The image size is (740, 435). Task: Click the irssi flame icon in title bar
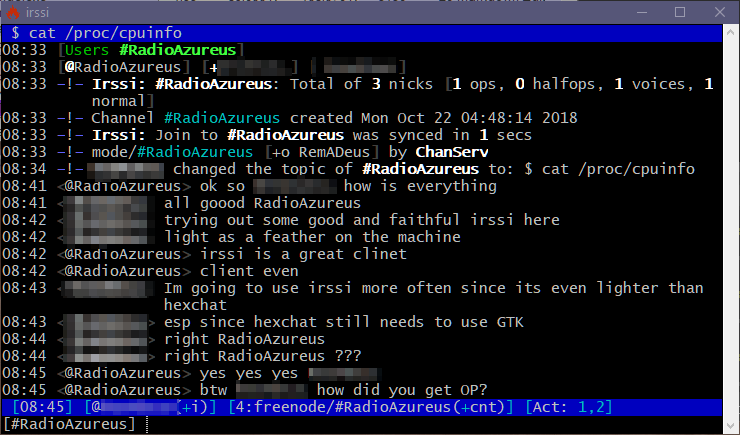pyautogui.click(x=13, y=12)
